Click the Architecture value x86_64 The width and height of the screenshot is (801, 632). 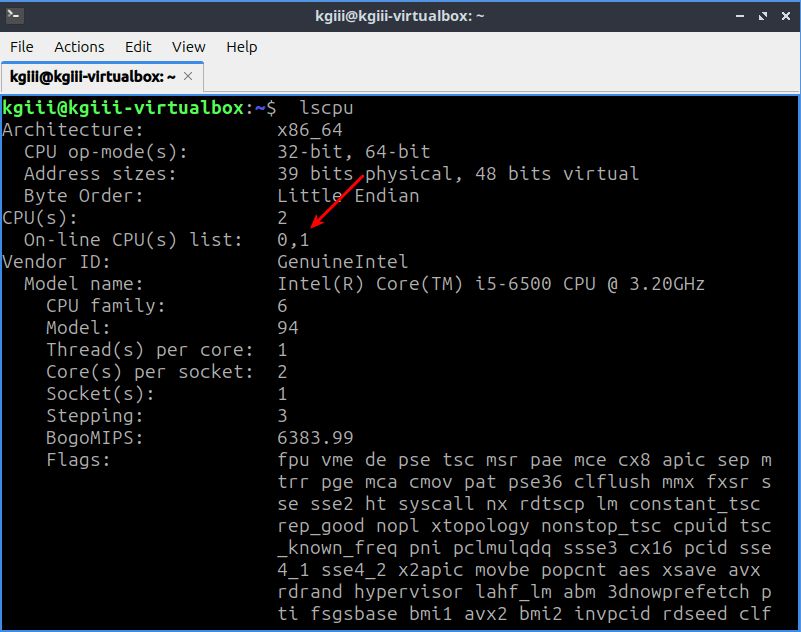310,130
